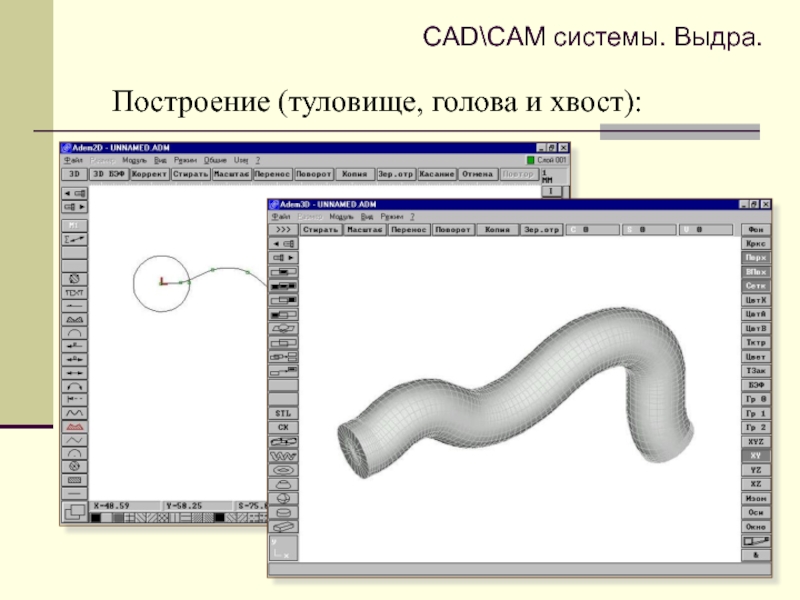Open the Файл menu in Adem2D

tap(73, 160)
